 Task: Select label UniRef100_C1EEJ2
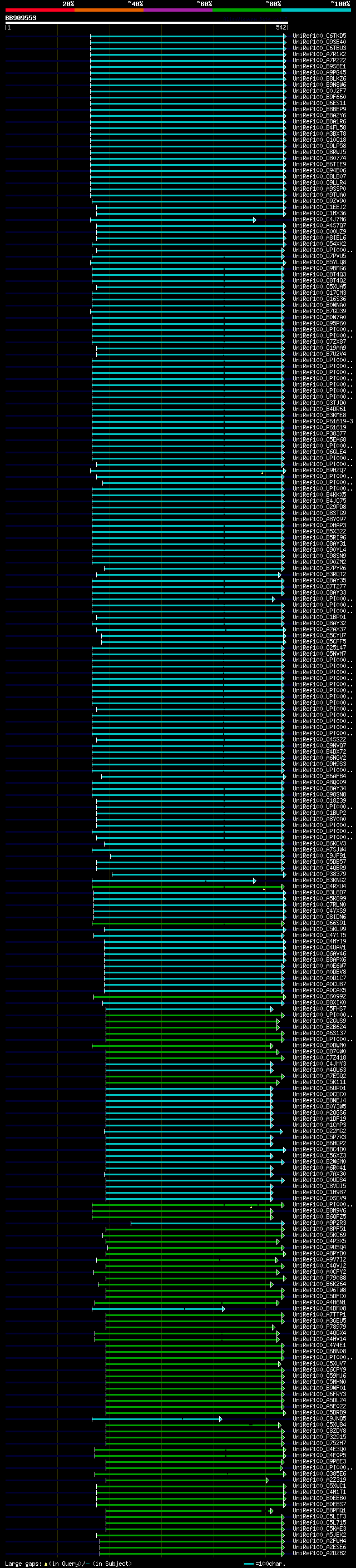coord(319,207)
